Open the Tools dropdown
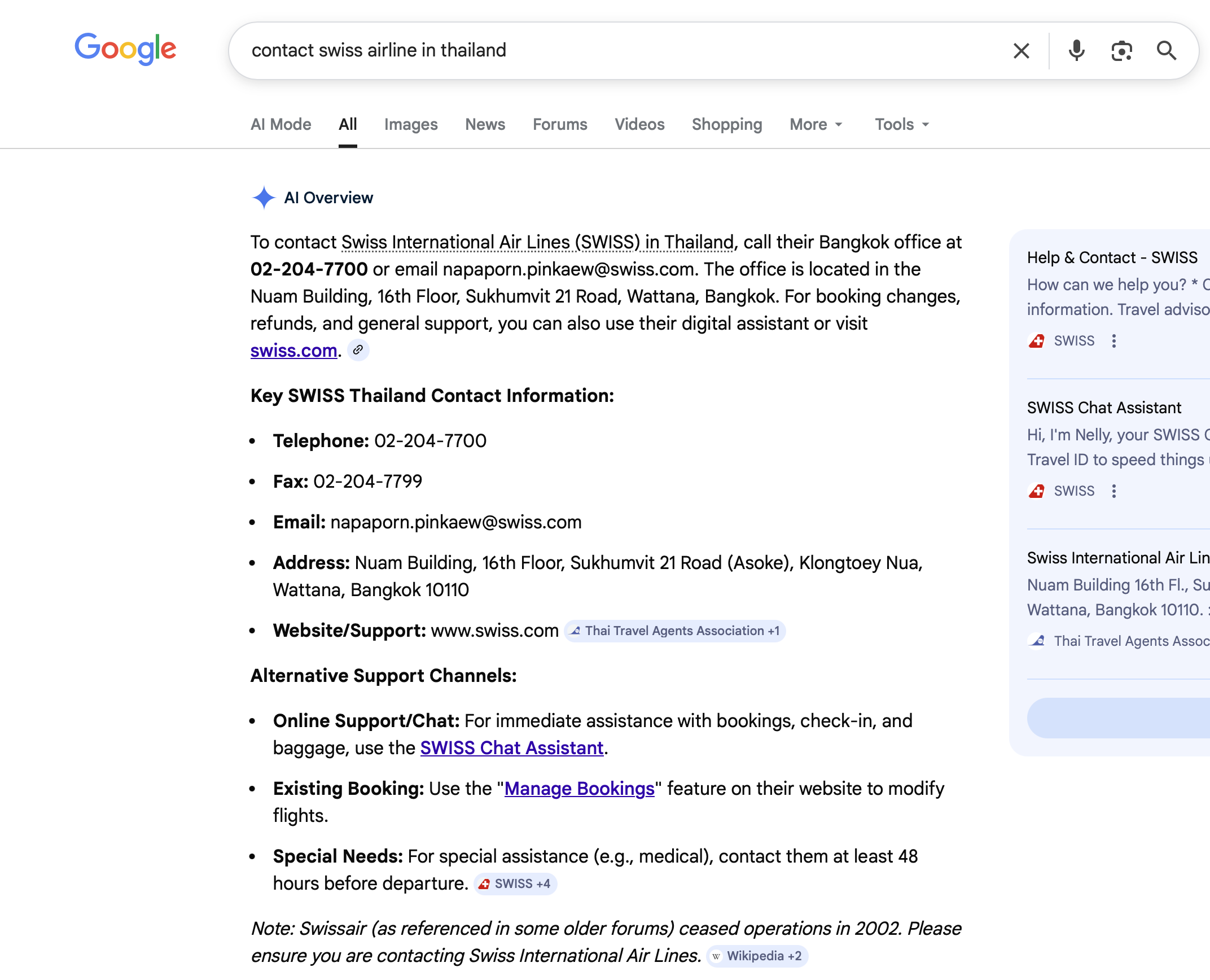 901,124
